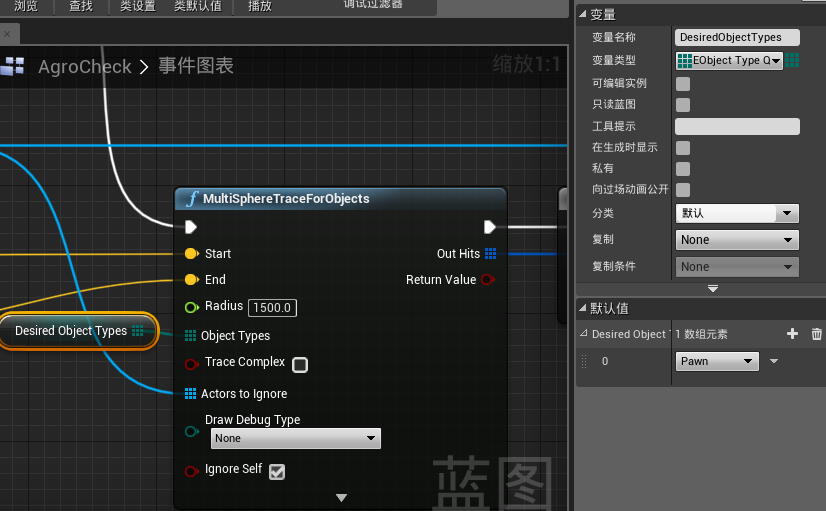
Task: Uncheck the Ignore Self checkbox
Action: (x=277, y=471)
